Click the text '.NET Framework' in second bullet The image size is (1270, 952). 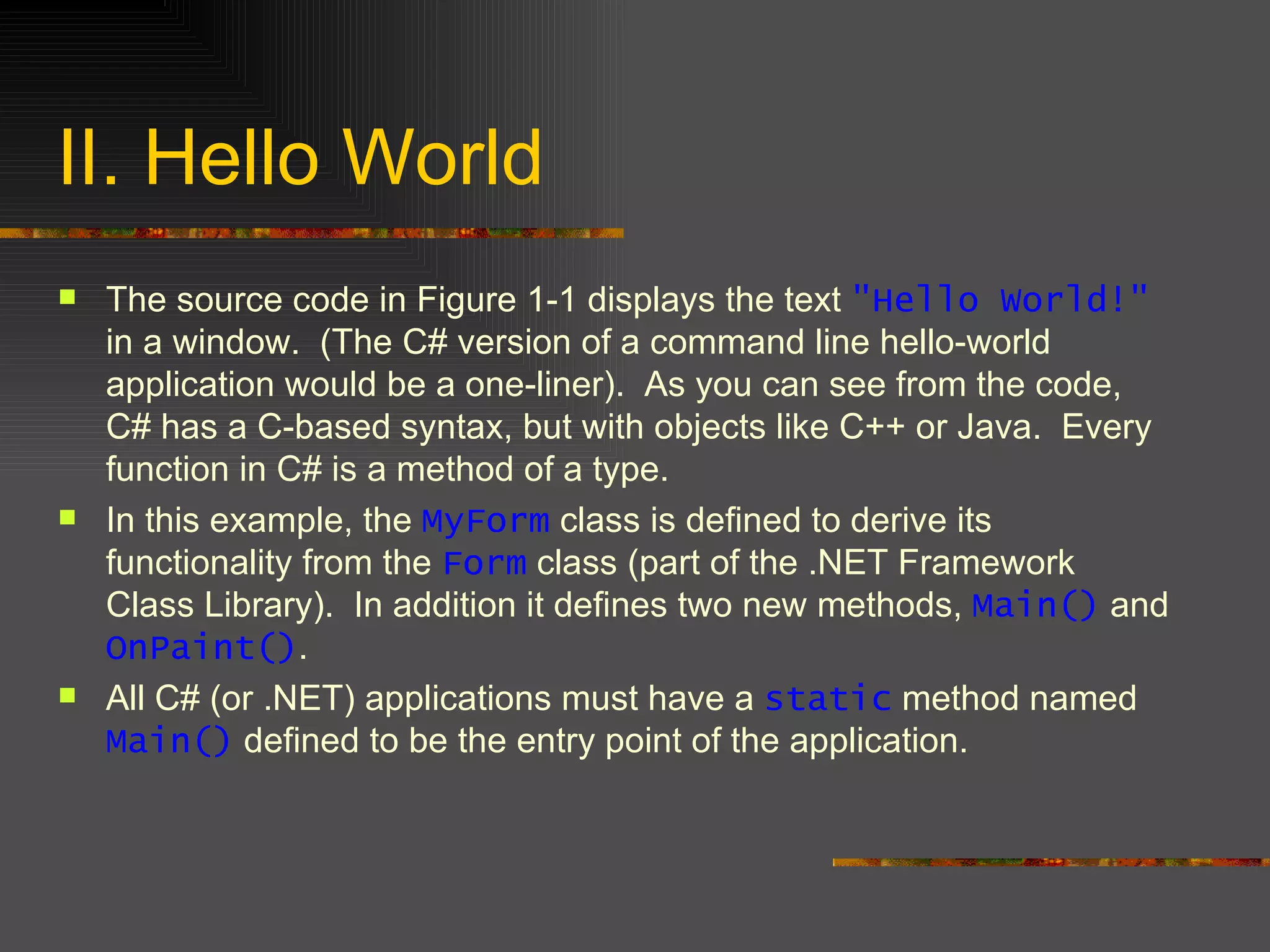point(941,563)
